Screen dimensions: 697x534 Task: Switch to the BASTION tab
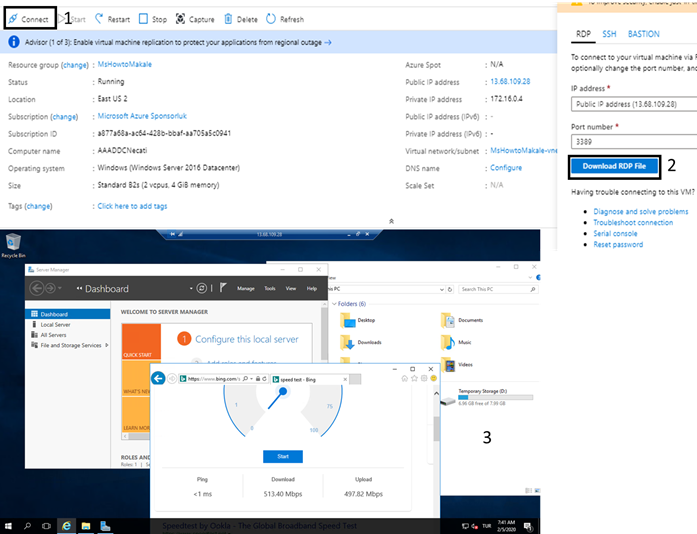(x=643, y=34)
